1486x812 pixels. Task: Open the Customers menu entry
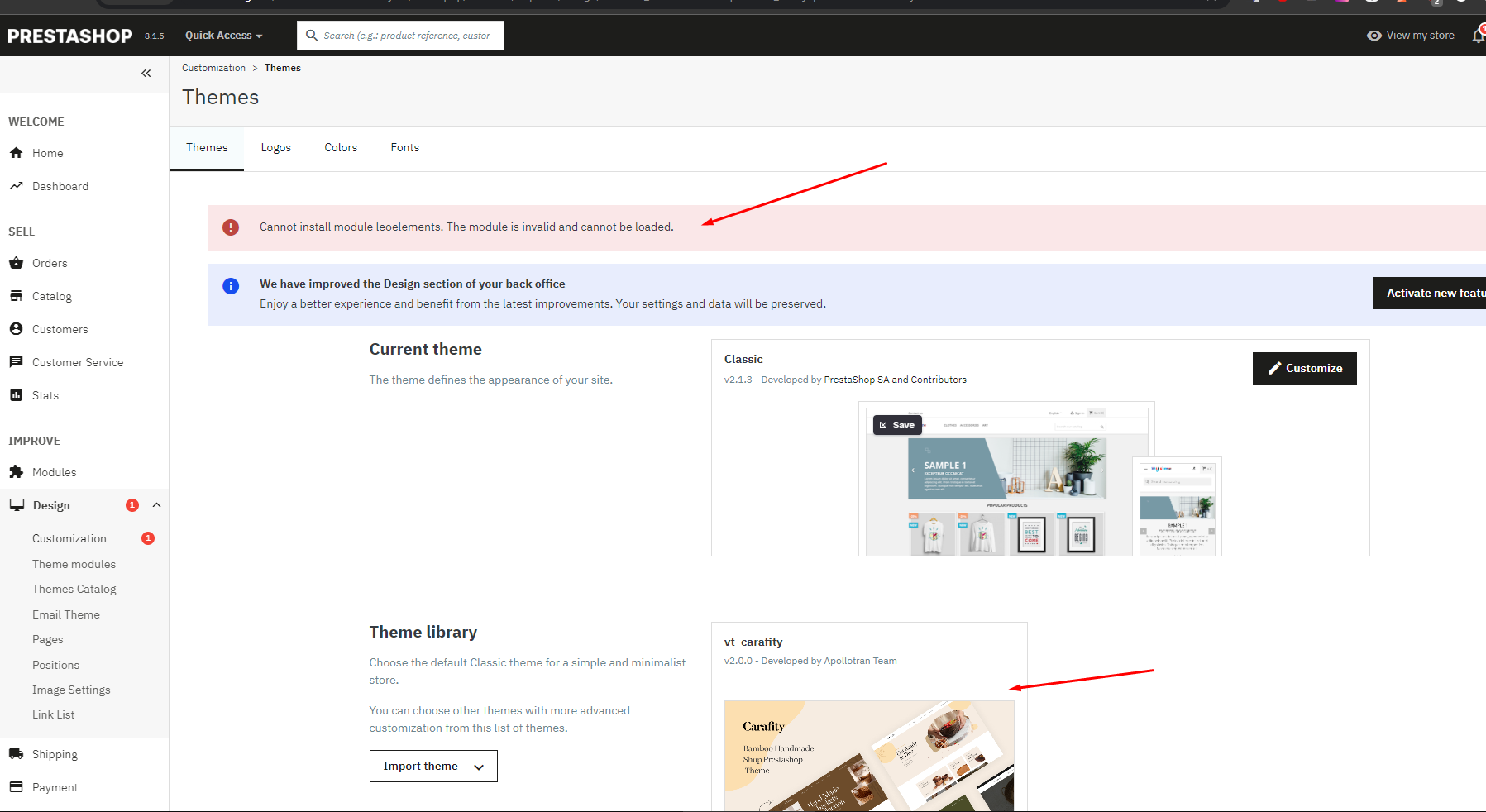coord(60,329)
